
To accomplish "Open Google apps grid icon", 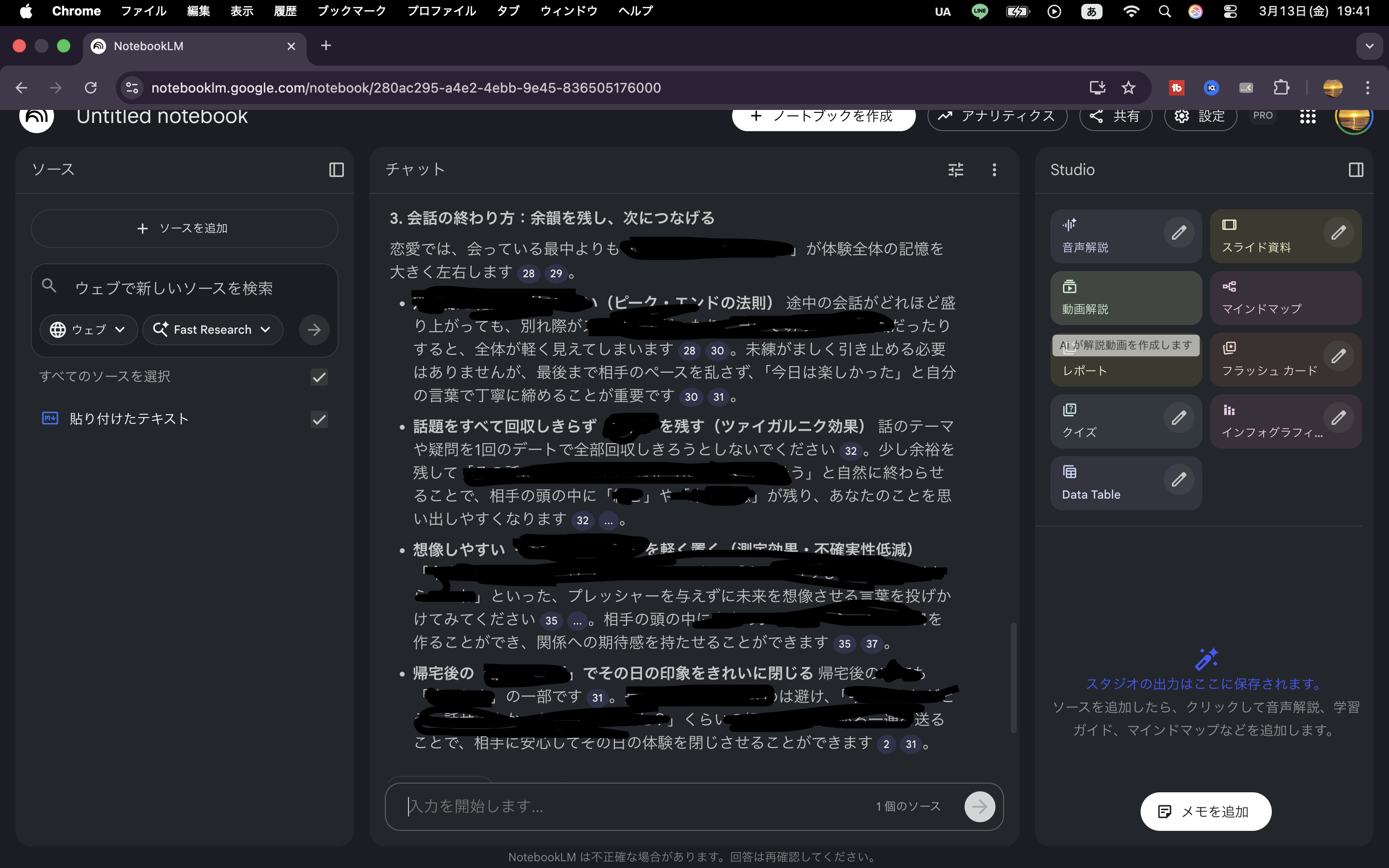I will tap(1307, 117).
